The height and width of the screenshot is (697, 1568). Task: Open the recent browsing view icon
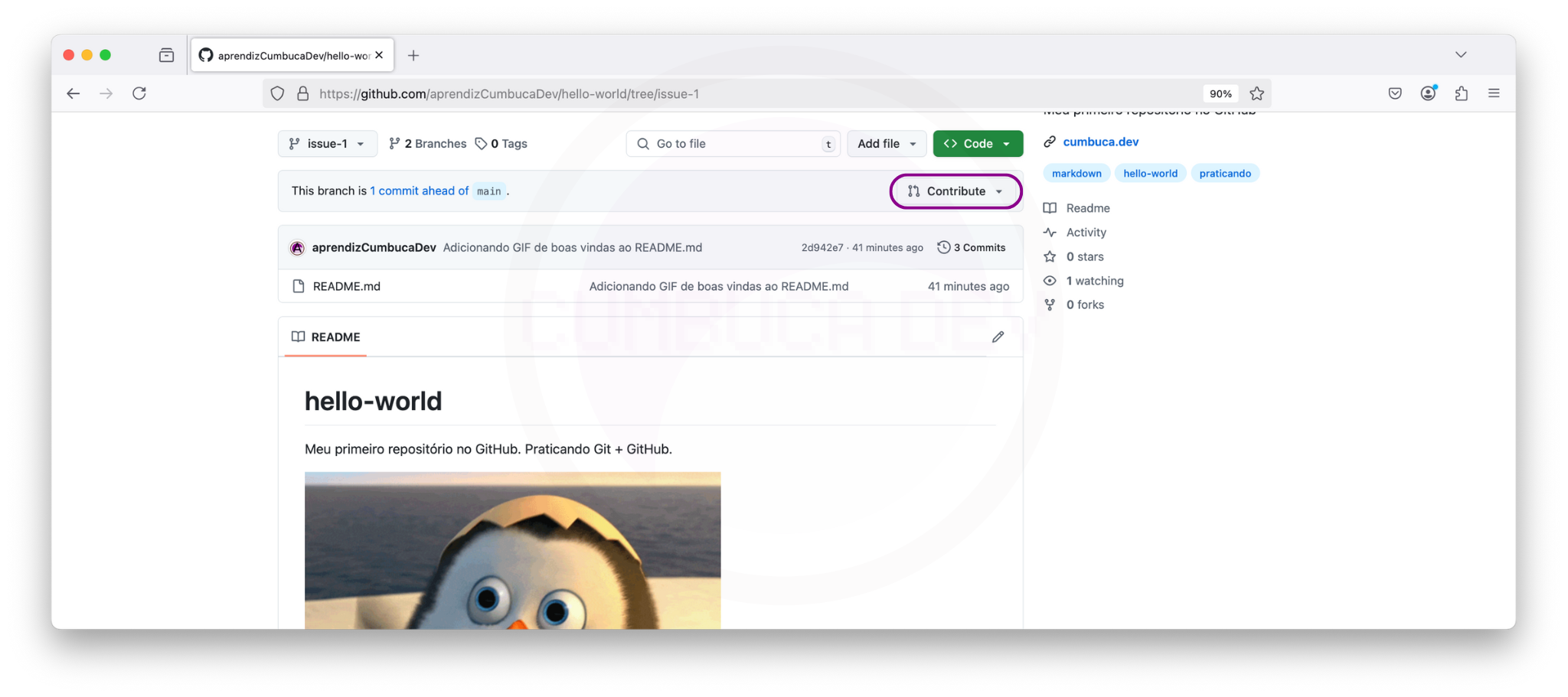pyautogui.click(x=166, y=55)
